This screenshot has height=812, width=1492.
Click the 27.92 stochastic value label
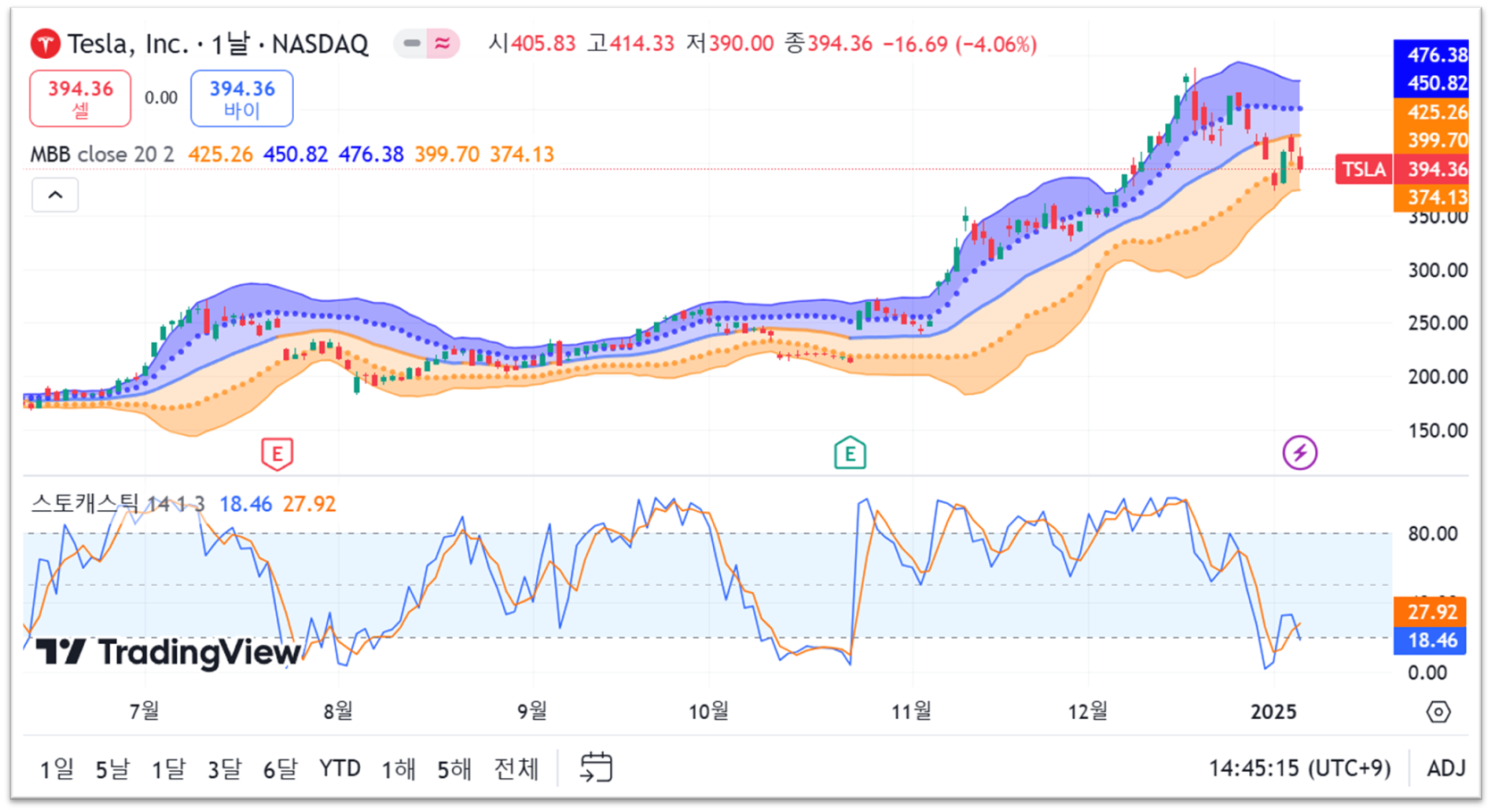click(1430, 612)
